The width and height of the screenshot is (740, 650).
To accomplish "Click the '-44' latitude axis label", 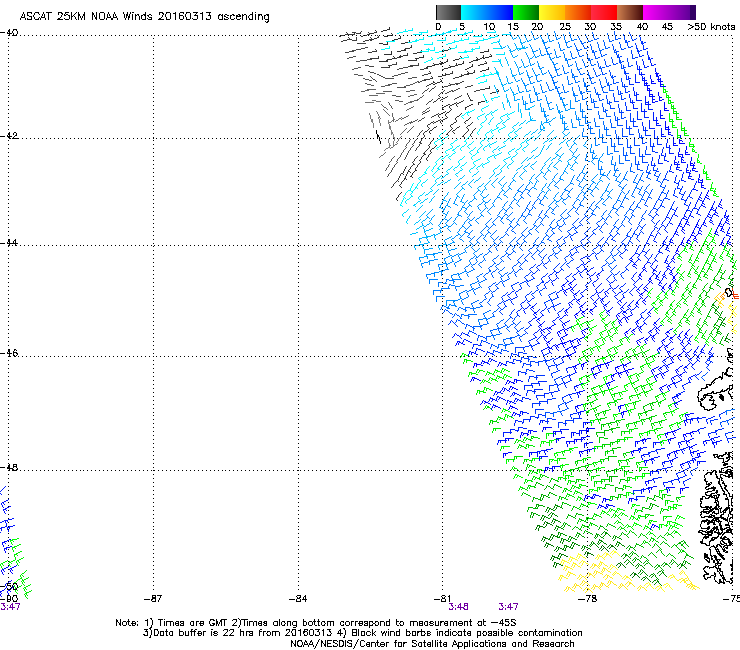I will [9, 243].
